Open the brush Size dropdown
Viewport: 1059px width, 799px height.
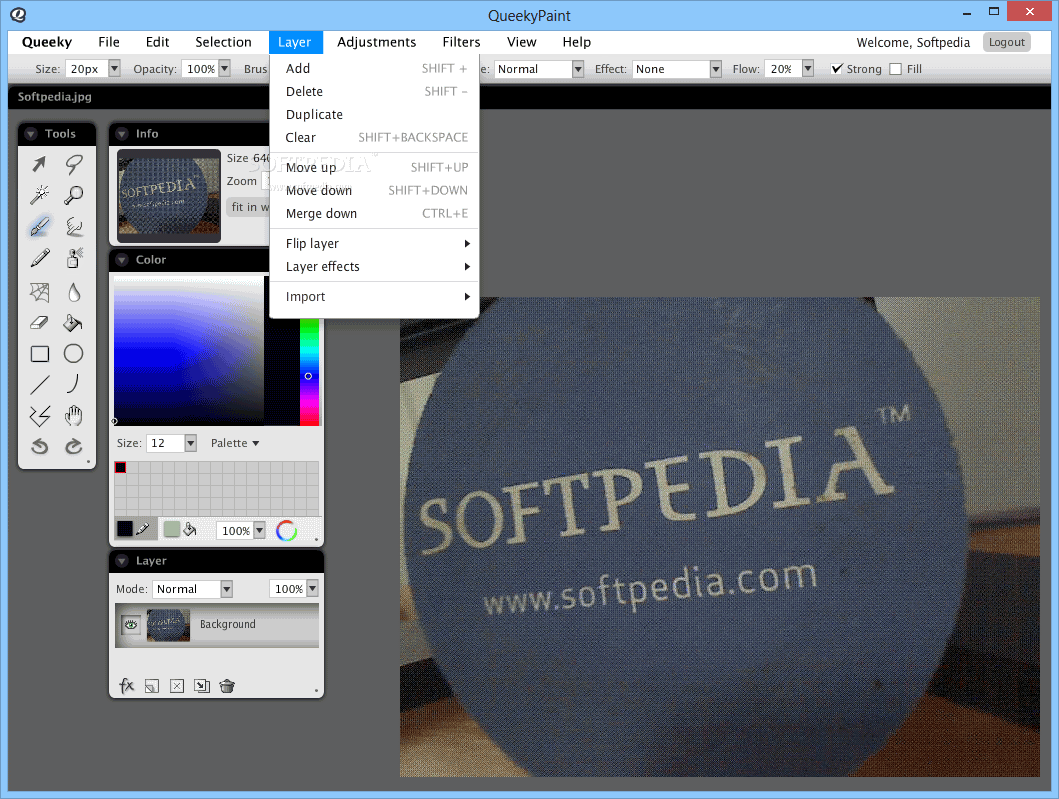click(114, 69)
